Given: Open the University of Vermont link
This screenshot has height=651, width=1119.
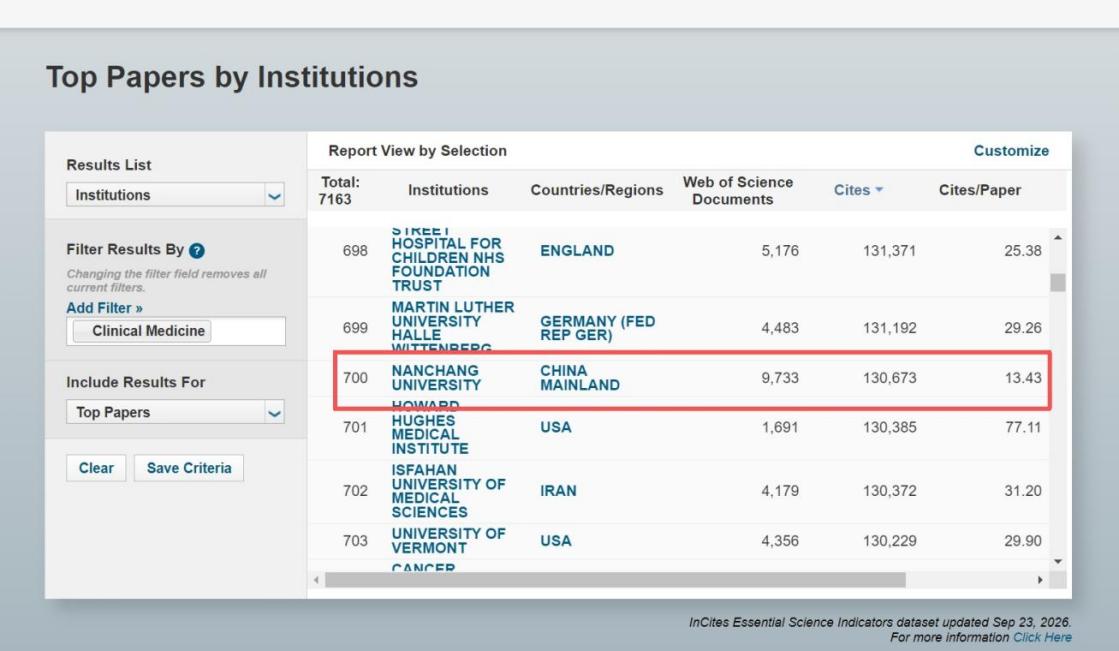Looking at the screenshot, I should click(x=448, y=541).
